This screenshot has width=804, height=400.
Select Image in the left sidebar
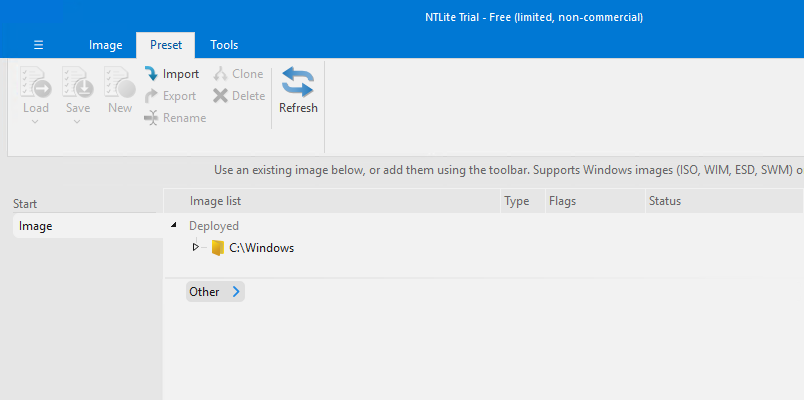click(x=87, y=226)
